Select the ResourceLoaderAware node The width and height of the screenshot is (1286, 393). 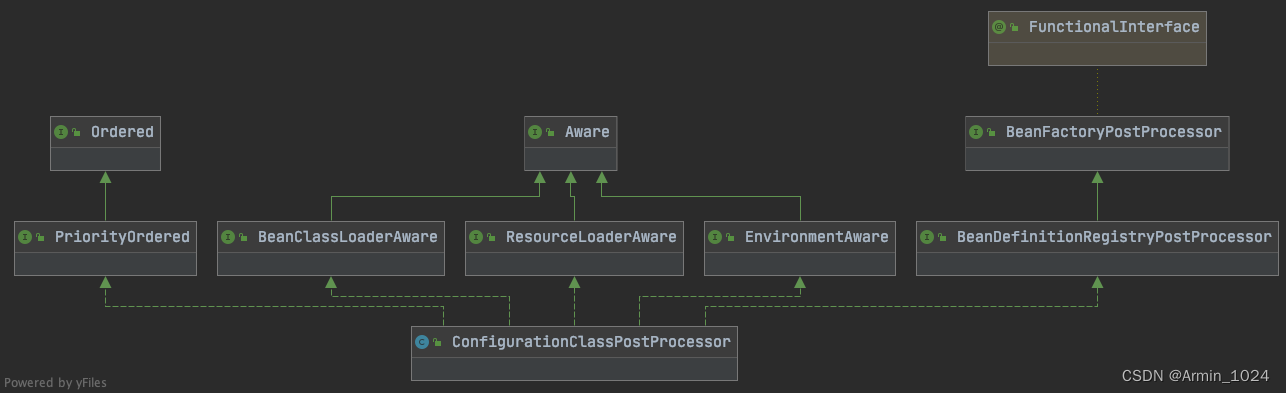pos(574,248)
